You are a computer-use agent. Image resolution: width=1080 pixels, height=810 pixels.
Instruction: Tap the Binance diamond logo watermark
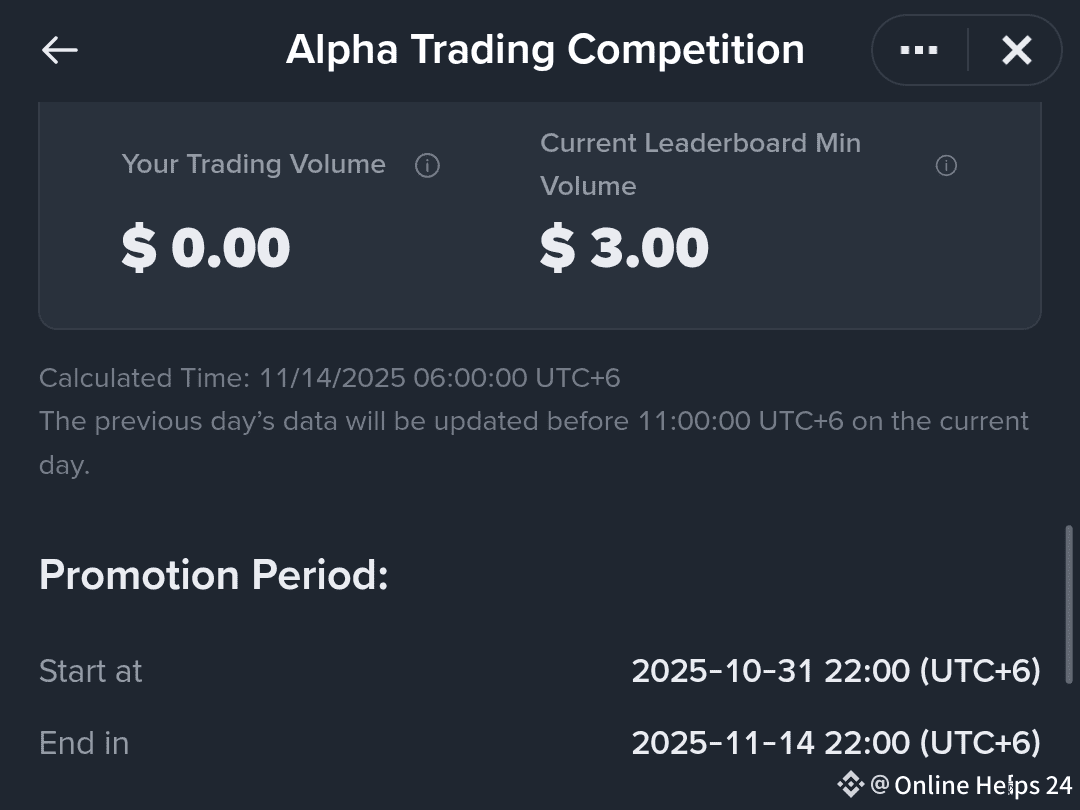849,785
